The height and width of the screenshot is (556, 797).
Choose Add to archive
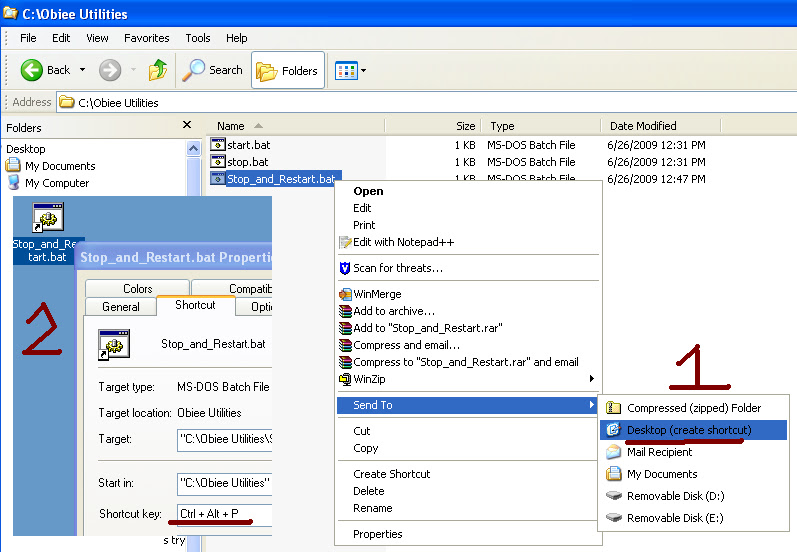394,311
